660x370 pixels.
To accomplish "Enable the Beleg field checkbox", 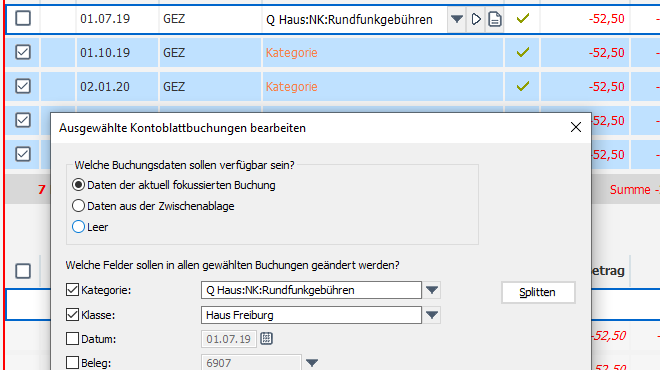I will click(72, 362).
